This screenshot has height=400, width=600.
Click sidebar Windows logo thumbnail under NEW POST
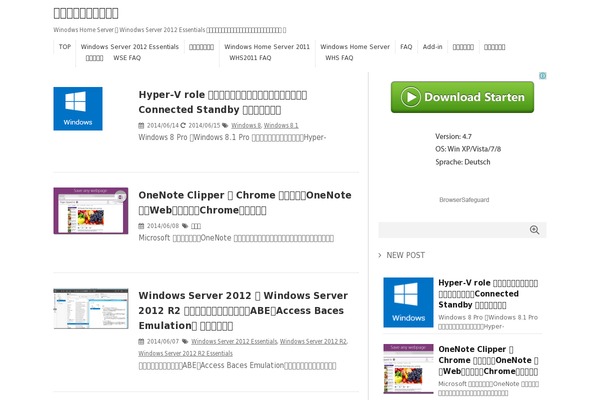(408, 302)
